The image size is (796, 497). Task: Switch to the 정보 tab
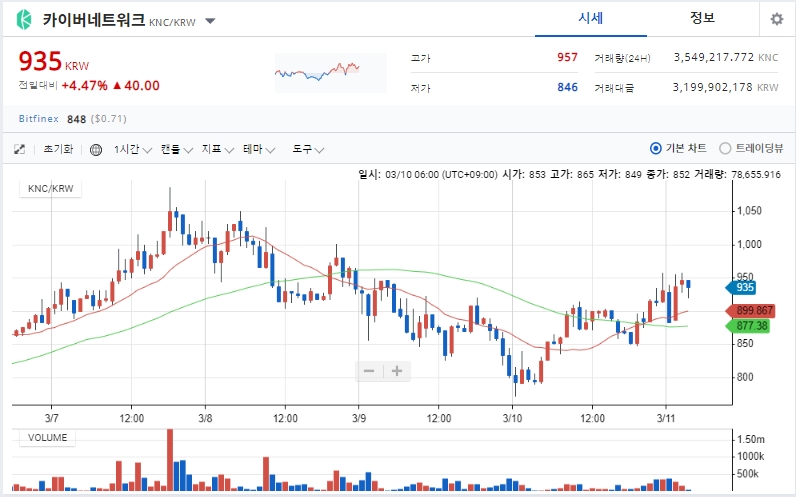[x=702, y=19]
